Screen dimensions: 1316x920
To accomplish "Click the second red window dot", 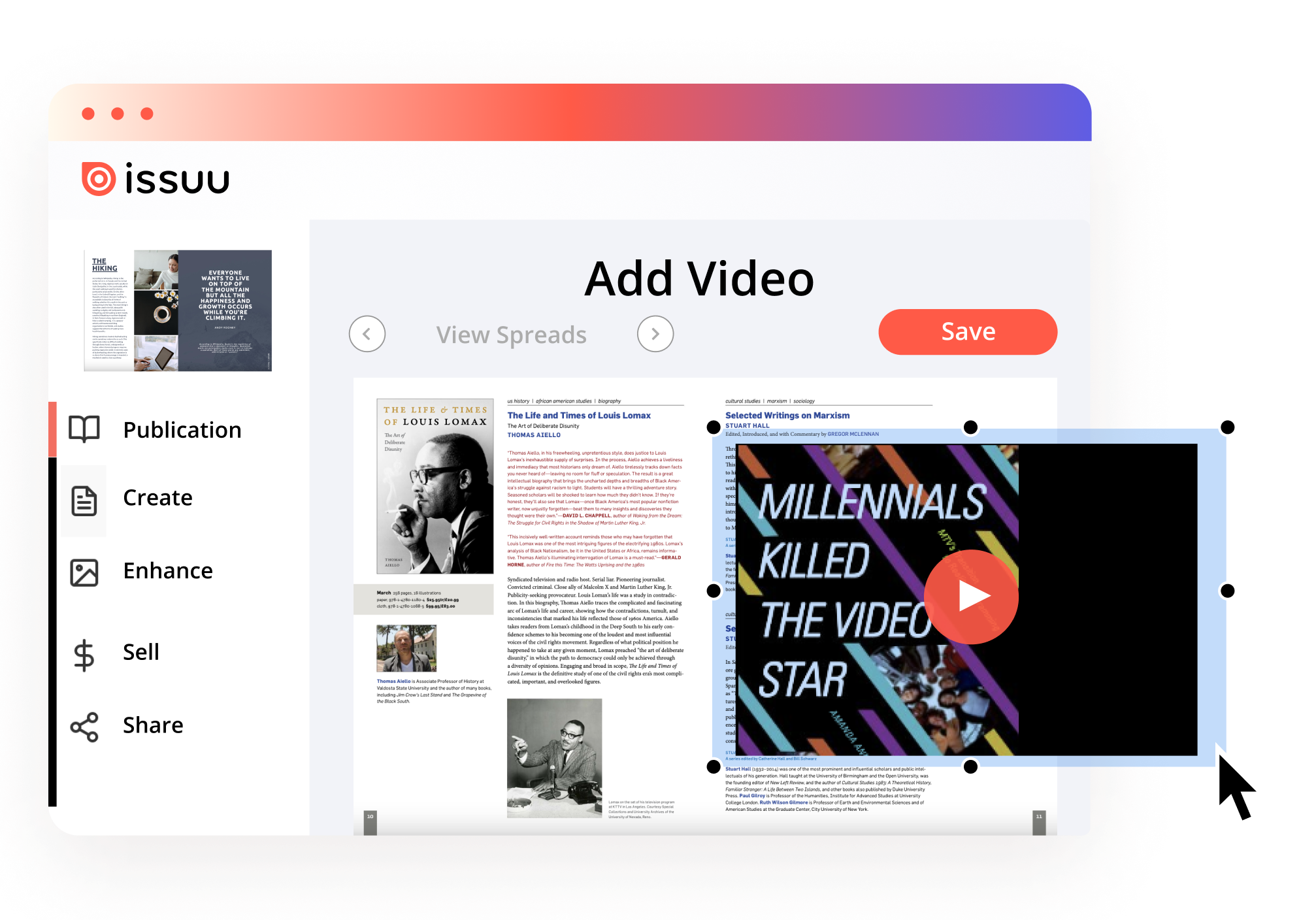I will tap(118, 114).
